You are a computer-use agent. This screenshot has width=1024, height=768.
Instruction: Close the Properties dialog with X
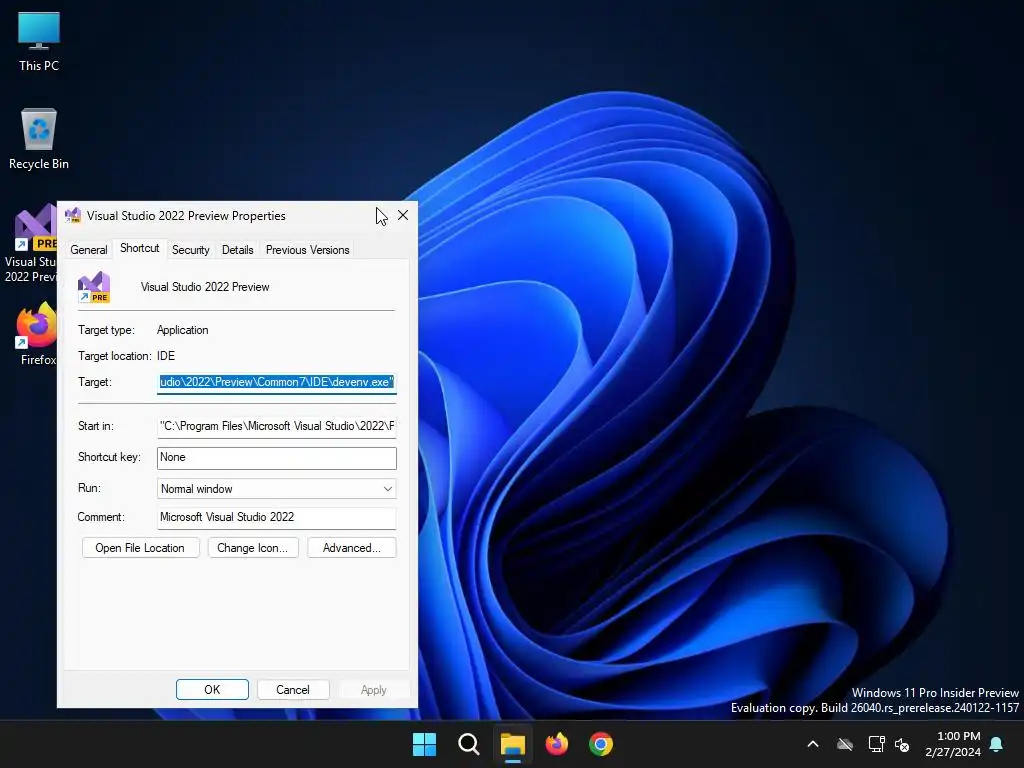click(403, 216)
